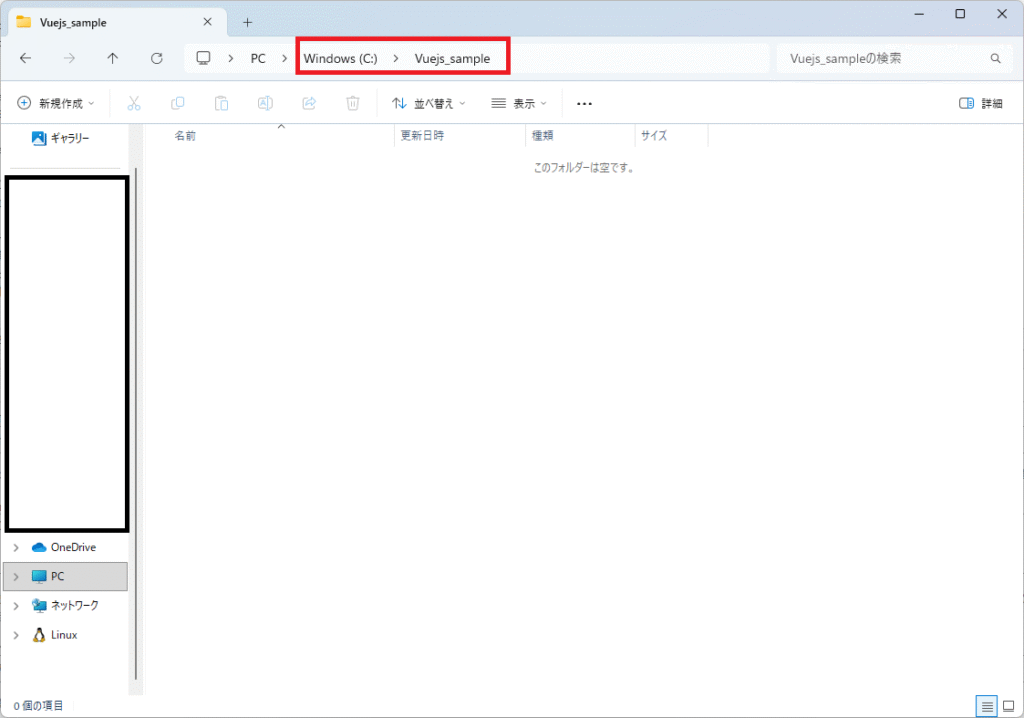The width and height of the screenshot is (1024, 718).
Task: Click the Copy icon in toolbar
Action: (178, 103)
